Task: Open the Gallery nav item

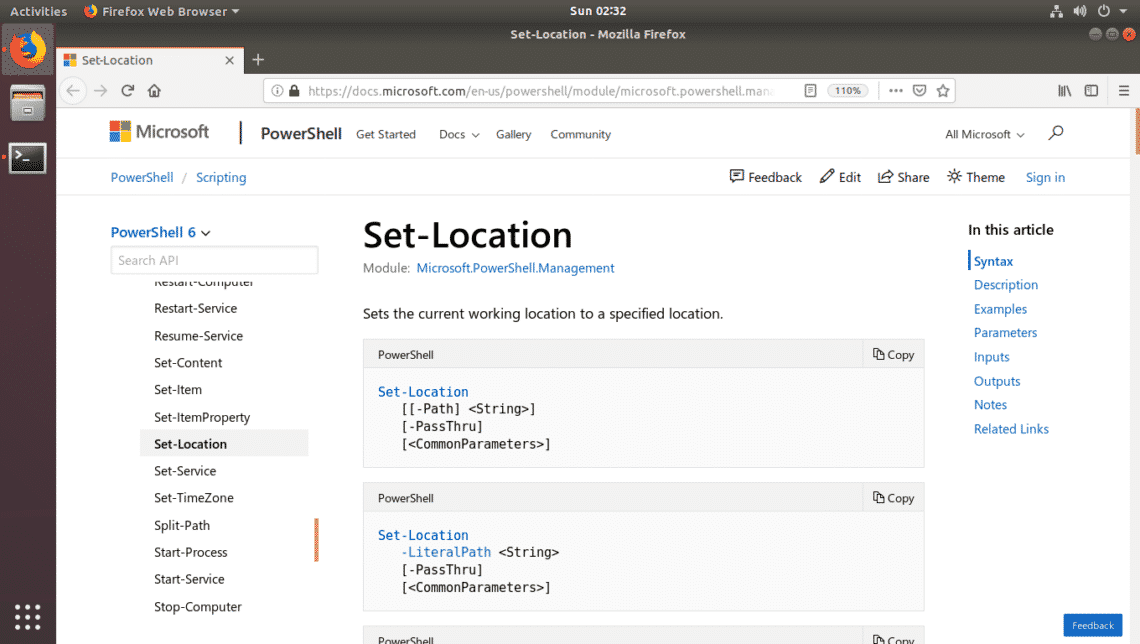Action: (513, 134)
